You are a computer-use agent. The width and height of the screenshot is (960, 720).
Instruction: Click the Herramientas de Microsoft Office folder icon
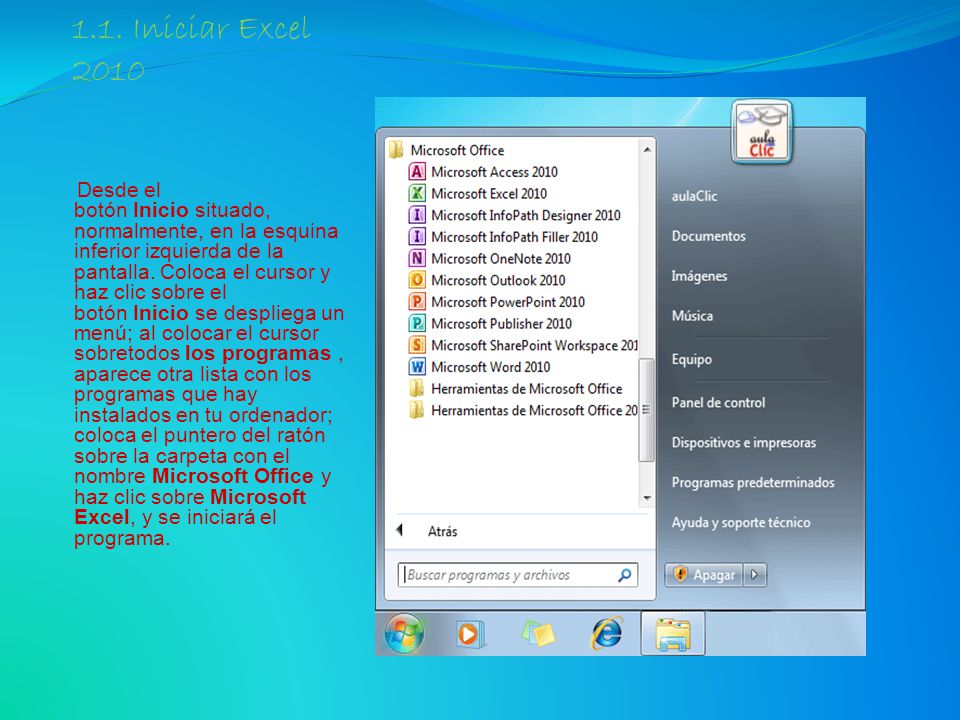pos(416,389)
